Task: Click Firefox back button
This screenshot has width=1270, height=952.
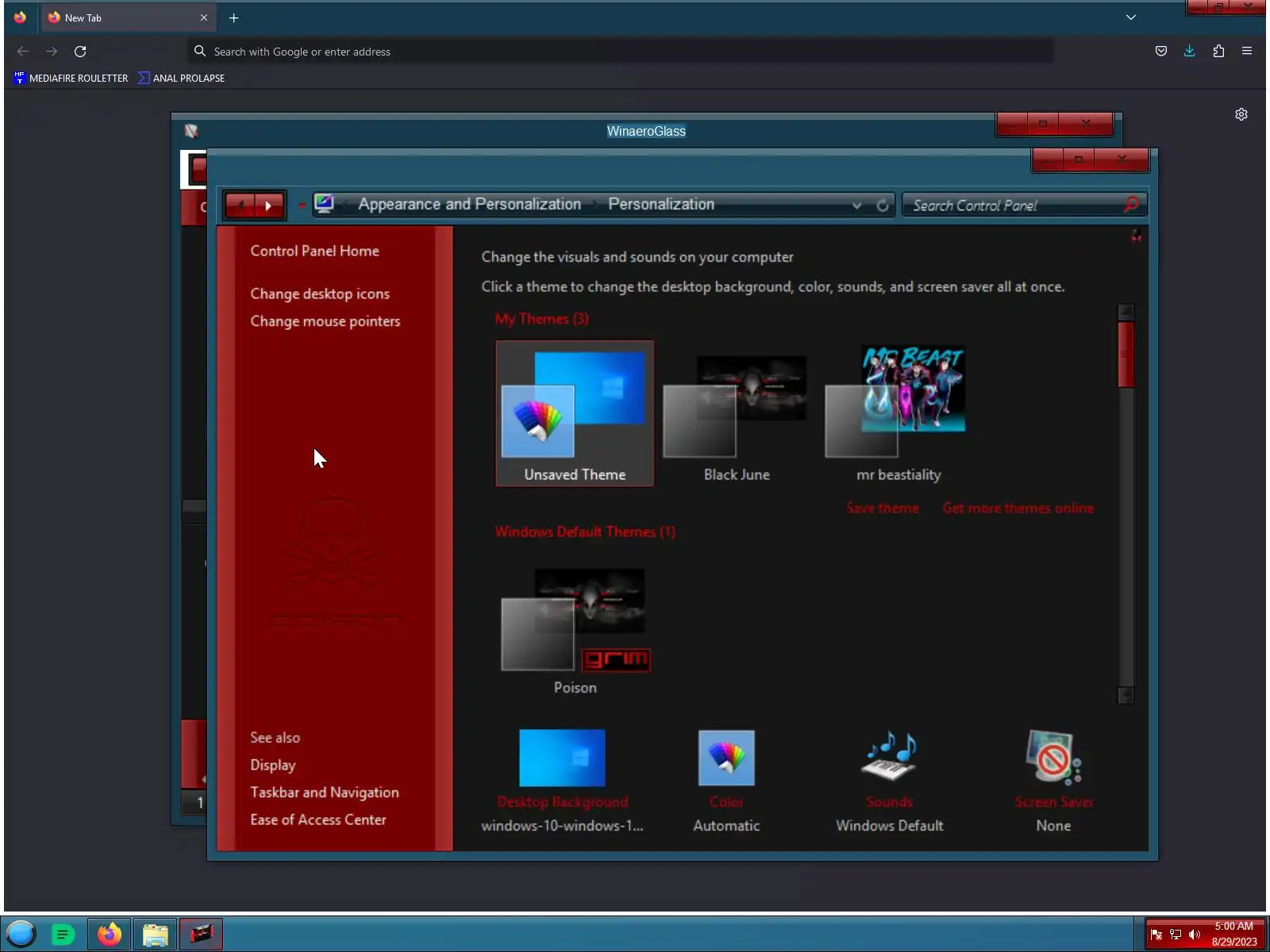Action: click(x=23, y=52)
